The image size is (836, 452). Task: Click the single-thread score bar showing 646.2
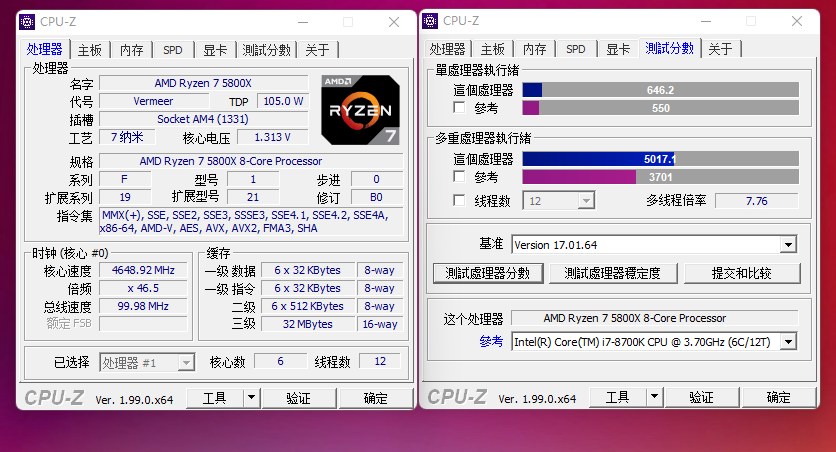point(661,90)
